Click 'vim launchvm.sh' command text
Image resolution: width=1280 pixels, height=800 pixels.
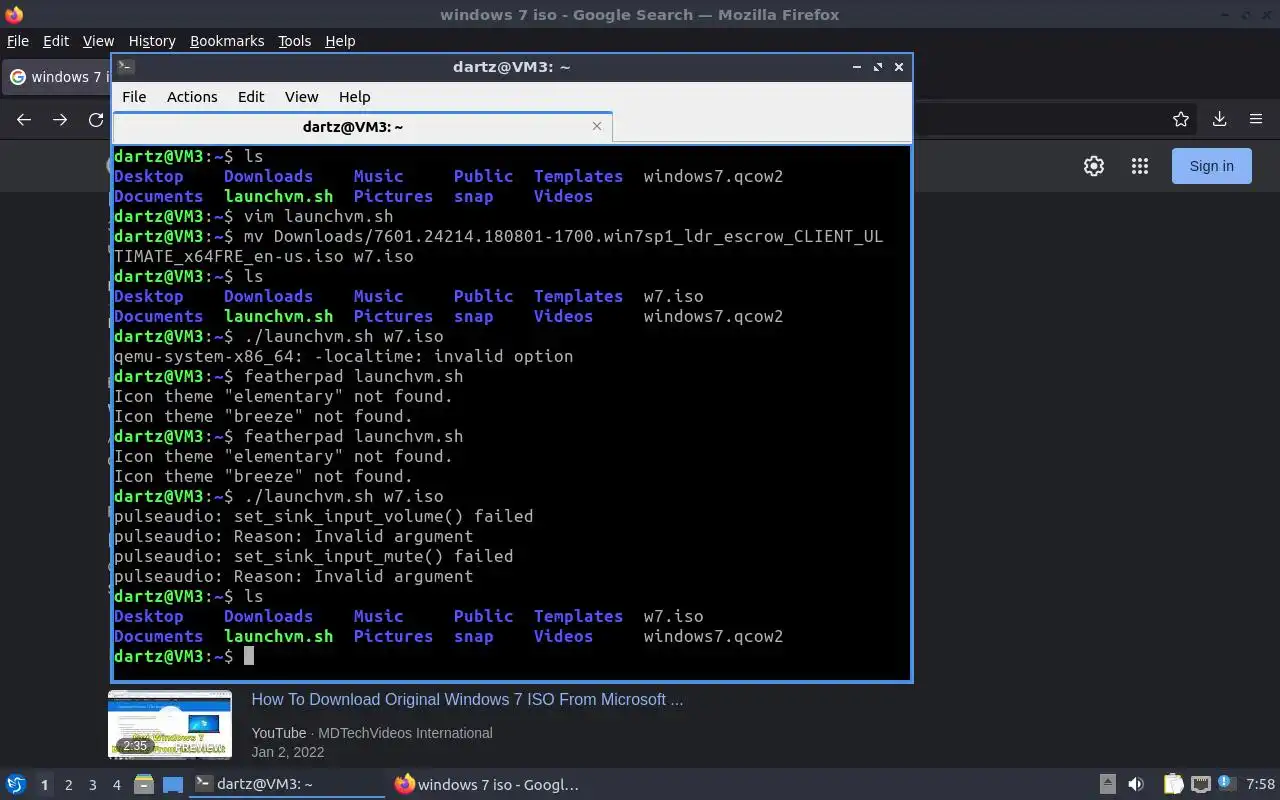click(319, 216)
